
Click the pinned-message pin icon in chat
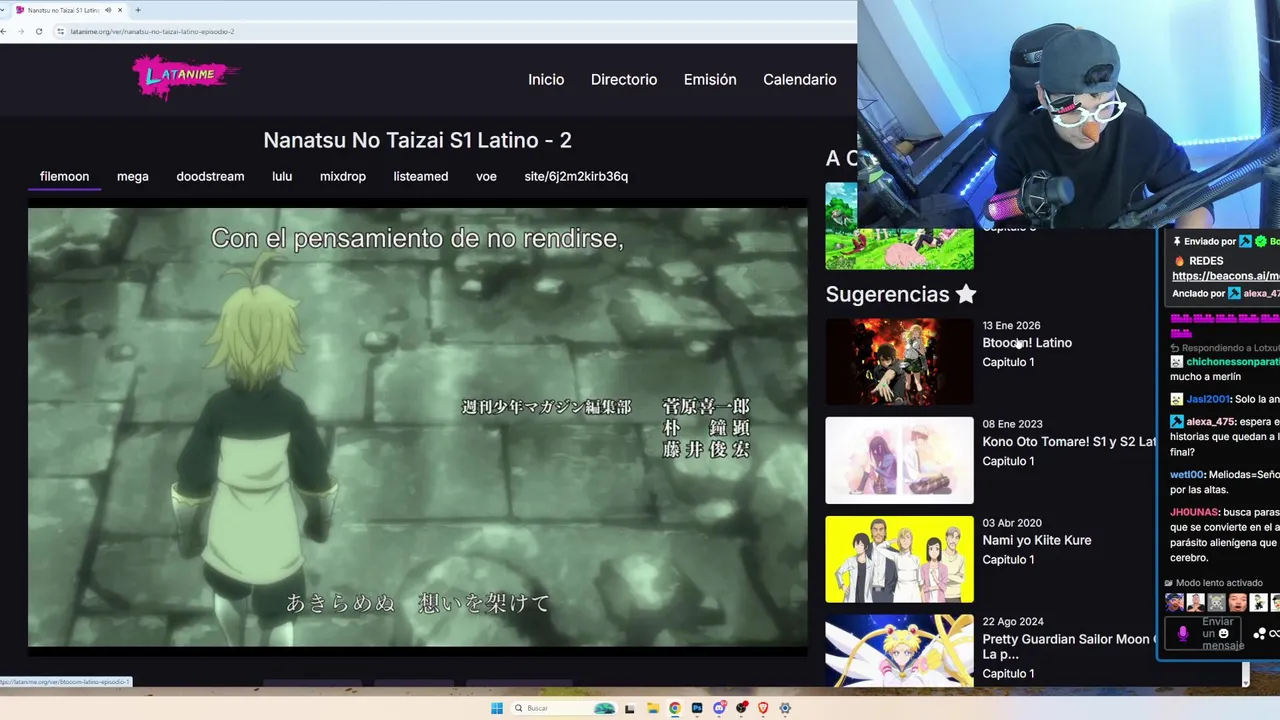click(x=1177, y=241)
